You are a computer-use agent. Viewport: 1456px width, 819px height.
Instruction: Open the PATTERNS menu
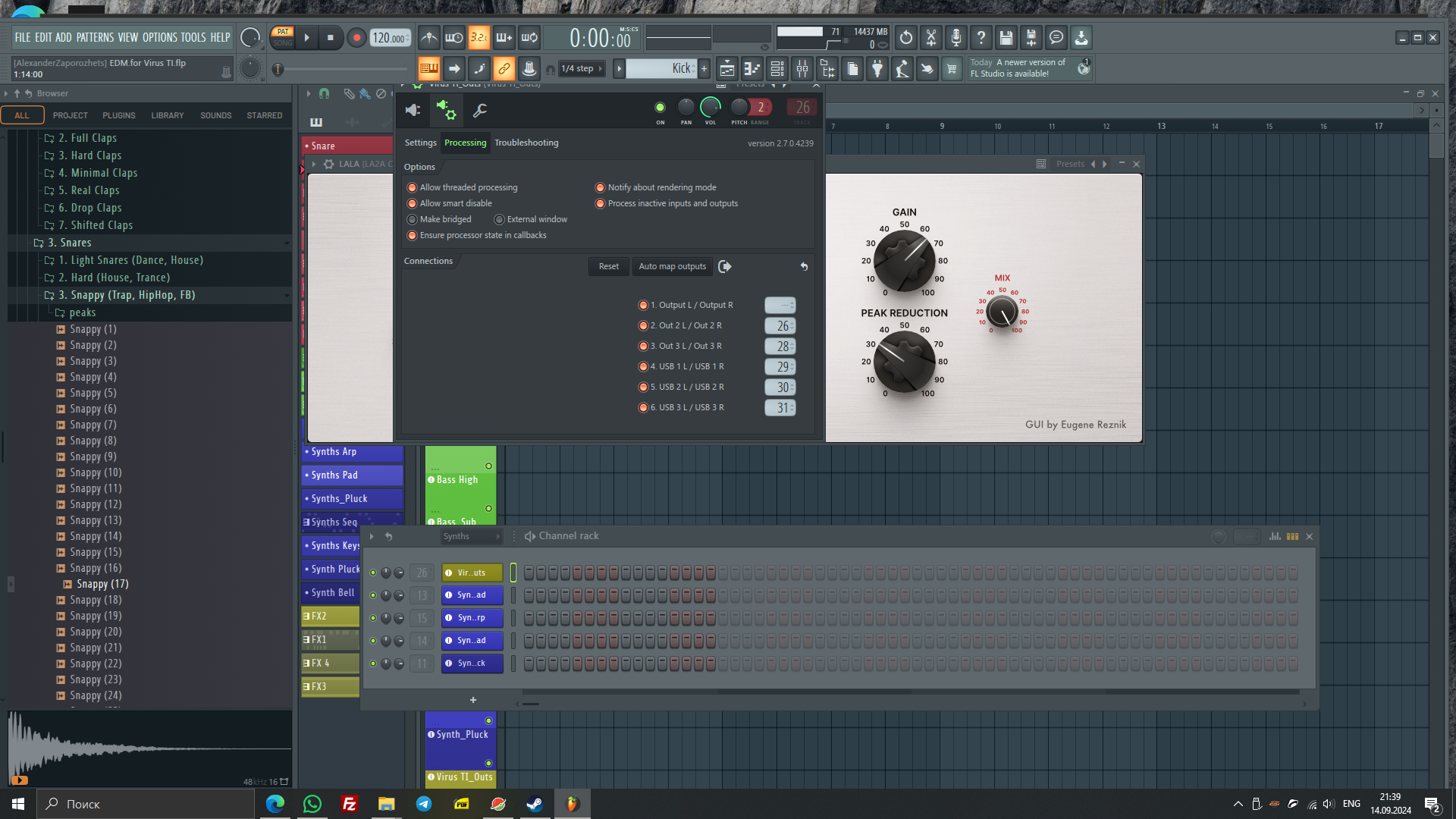[x=95, y=37]
